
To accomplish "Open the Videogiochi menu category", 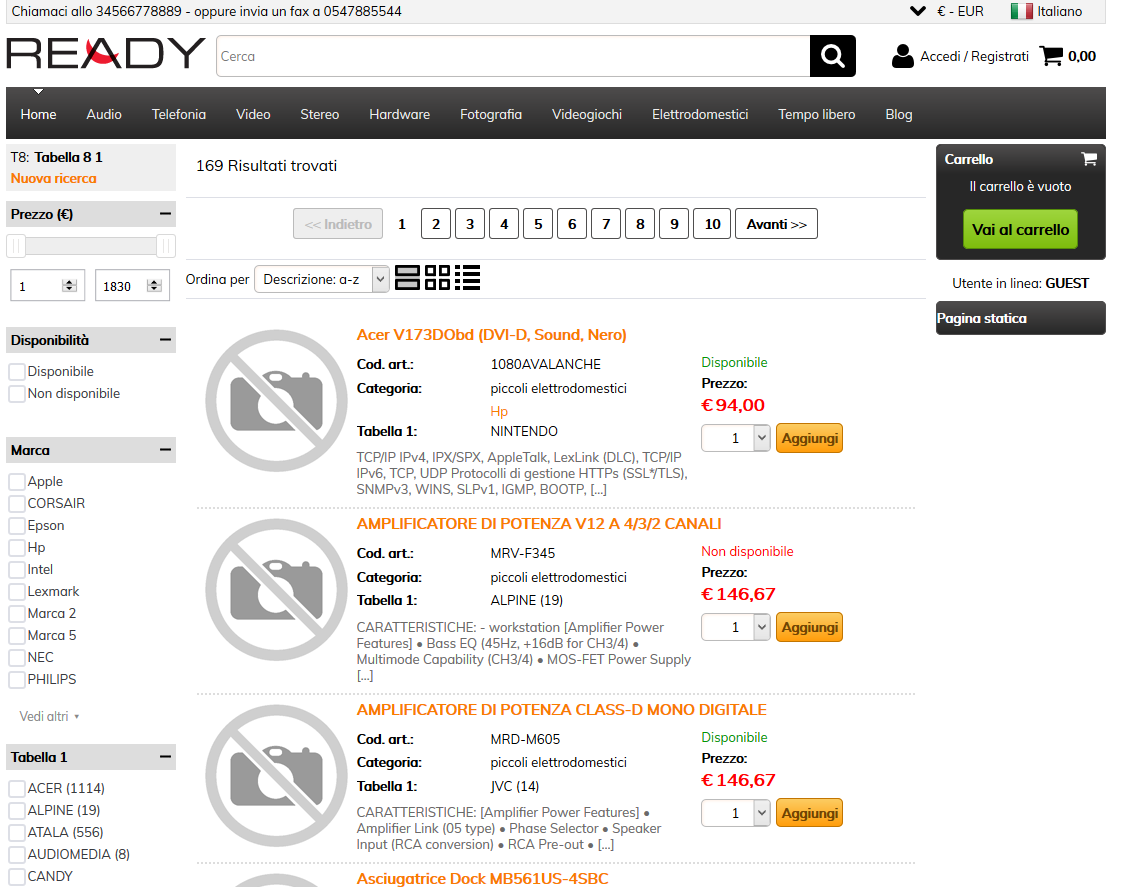I will tap(587, 114).
